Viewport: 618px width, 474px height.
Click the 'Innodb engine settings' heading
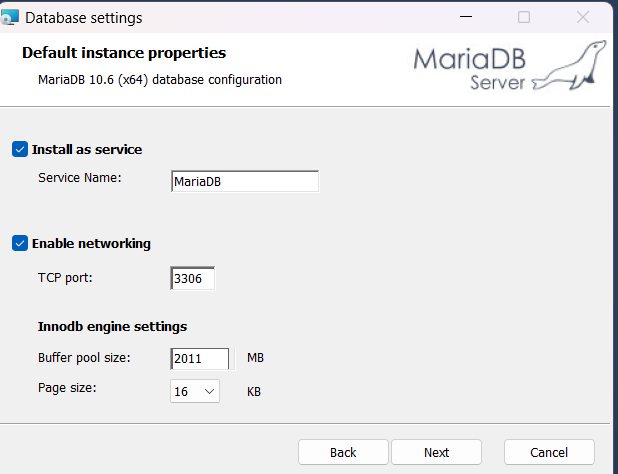[x=112, y=327]
